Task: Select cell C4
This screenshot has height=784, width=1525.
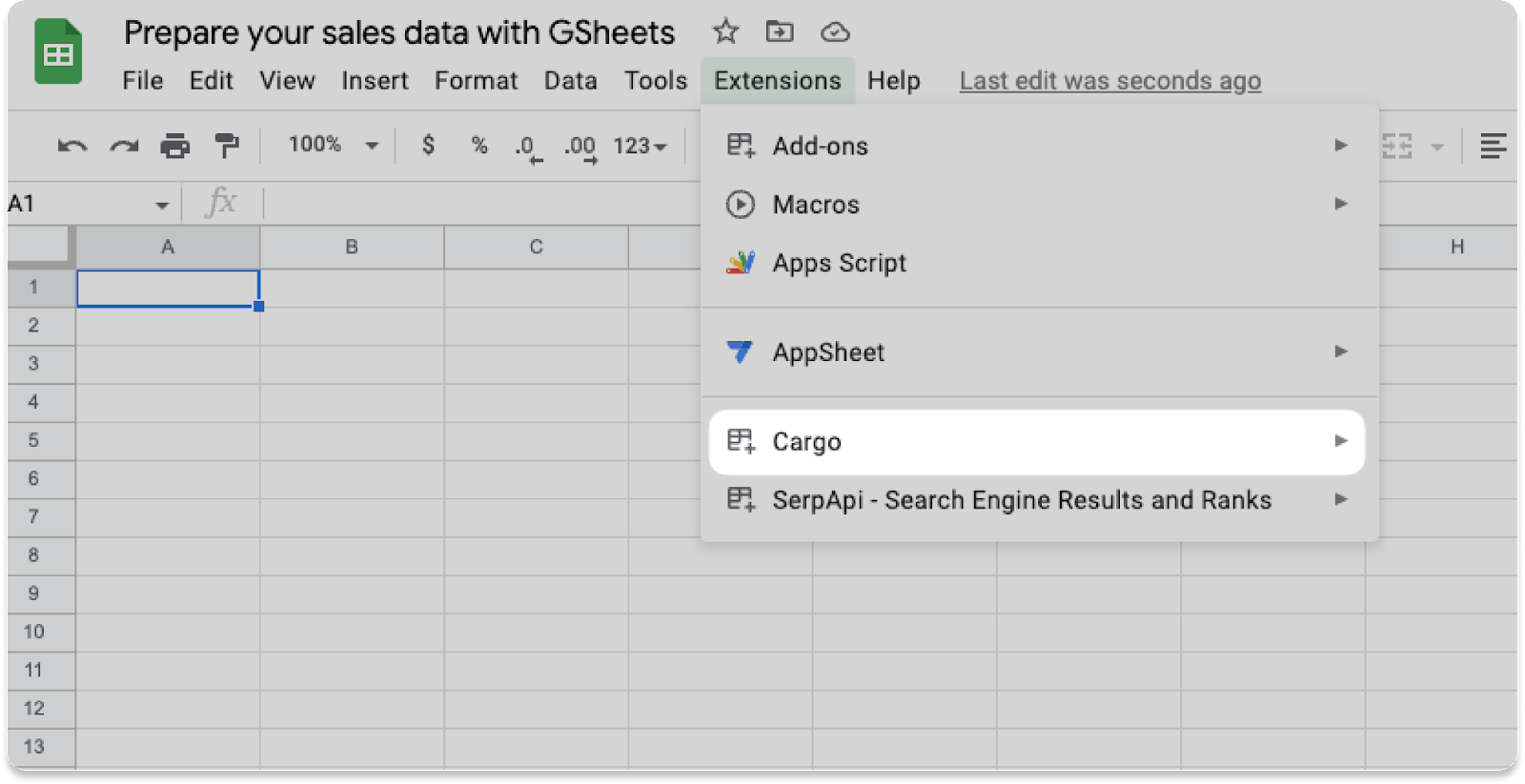Action: 536,403
